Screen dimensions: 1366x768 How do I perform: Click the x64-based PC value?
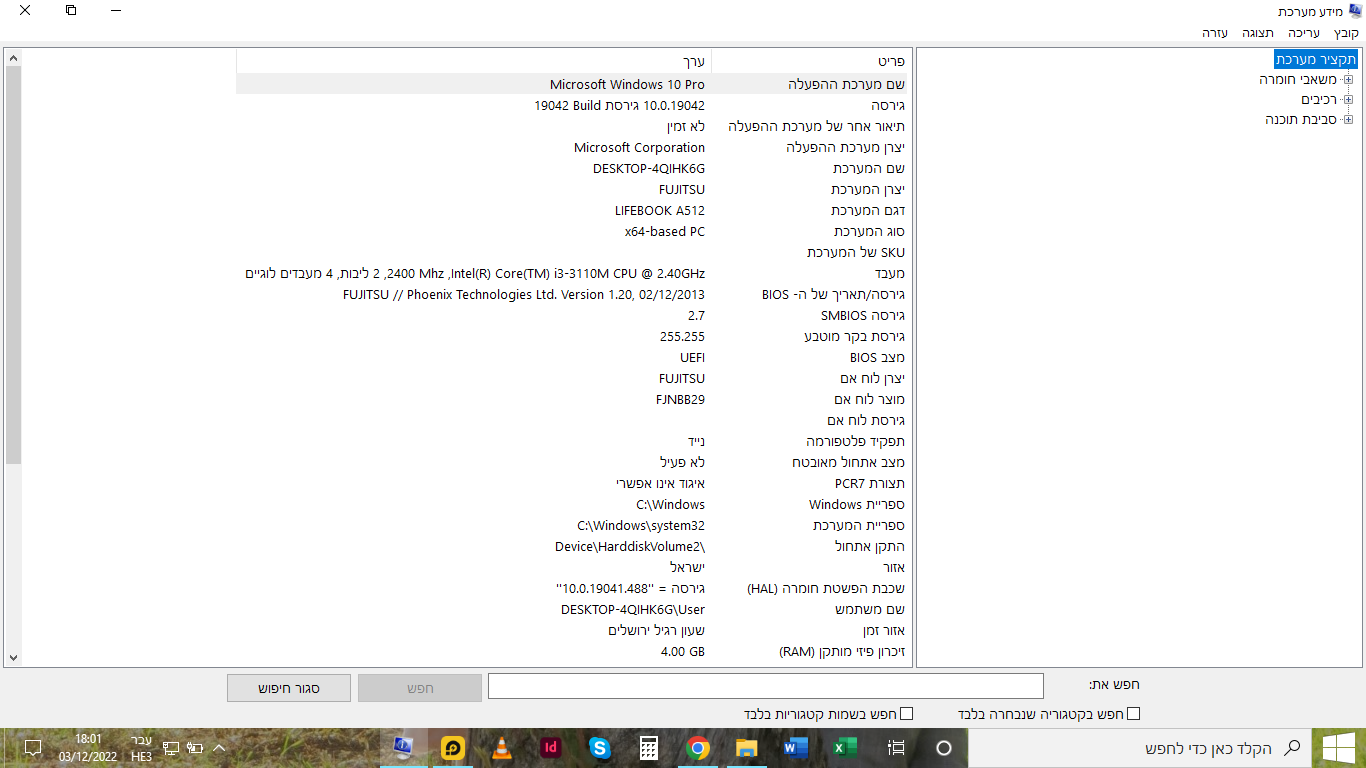(665, 231)
